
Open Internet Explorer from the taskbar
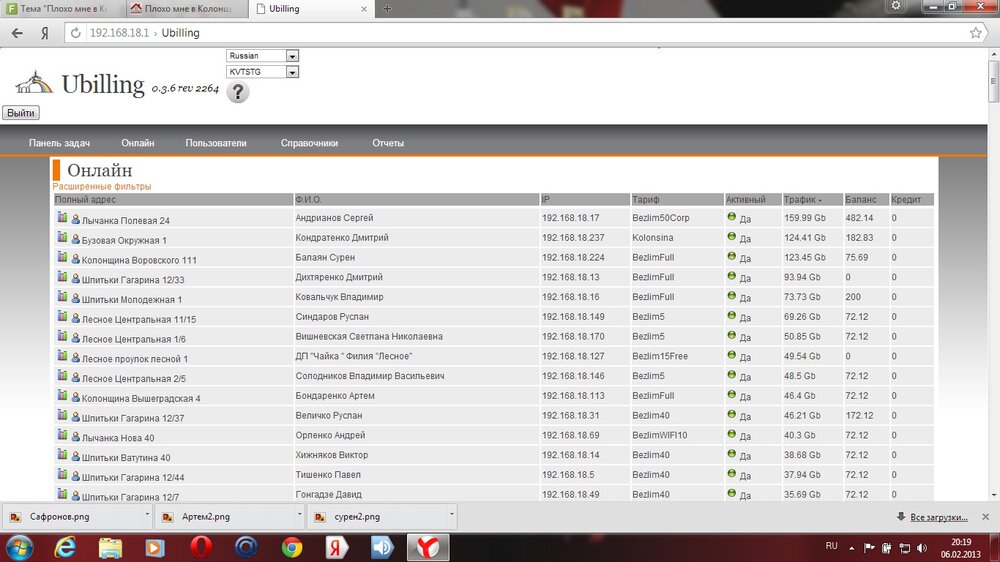tap(64, 547)
